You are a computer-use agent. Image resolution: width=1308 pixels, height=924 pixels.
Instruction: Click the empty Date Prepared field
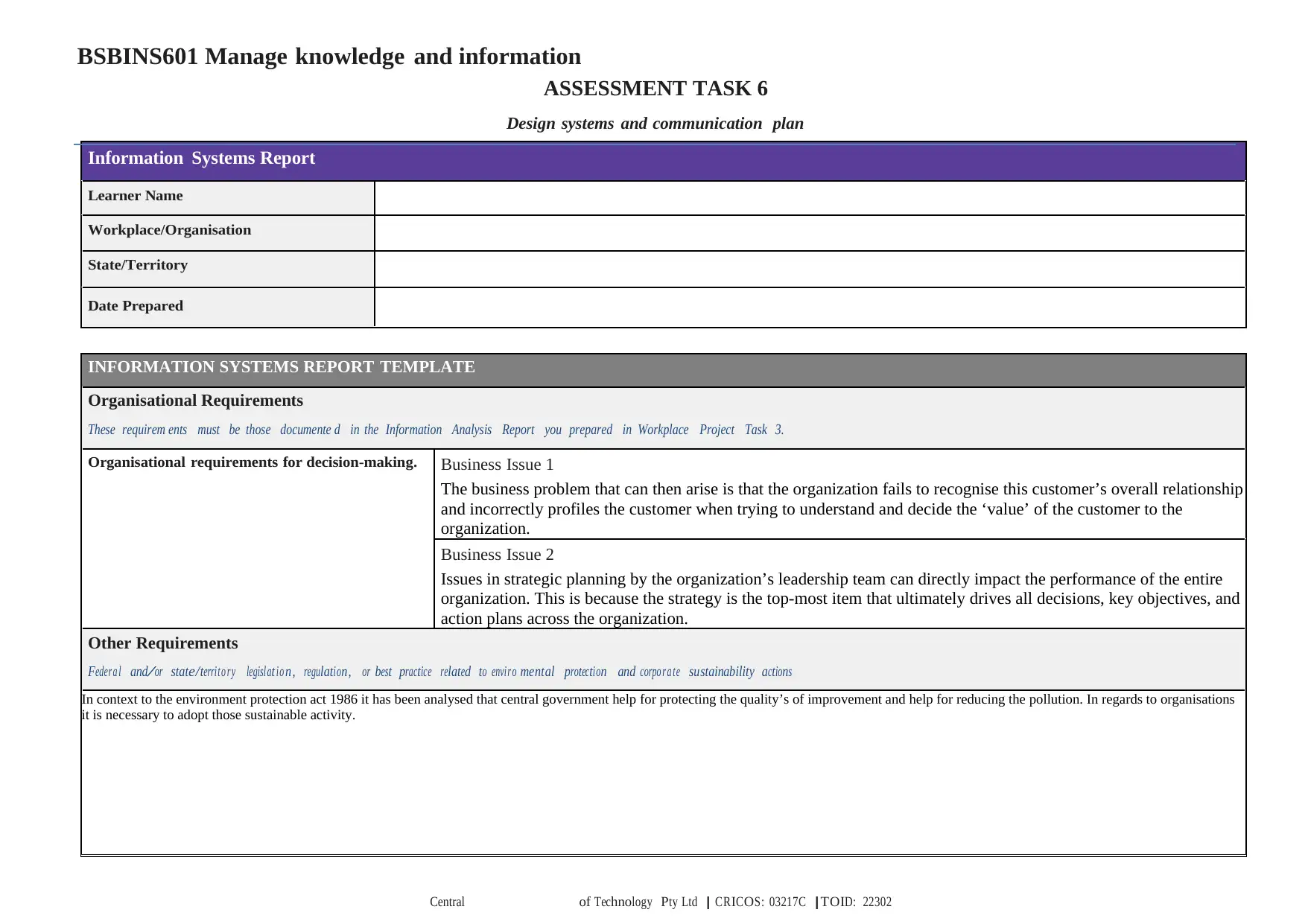tap(810, 307)
